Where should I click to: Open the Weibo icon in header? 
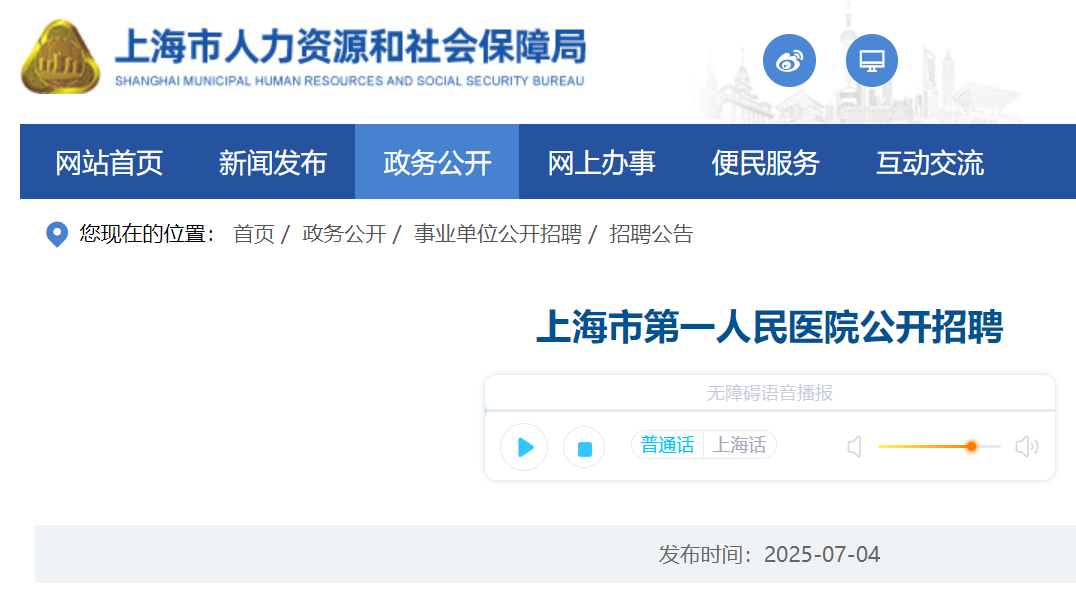[x=789, y=60]
